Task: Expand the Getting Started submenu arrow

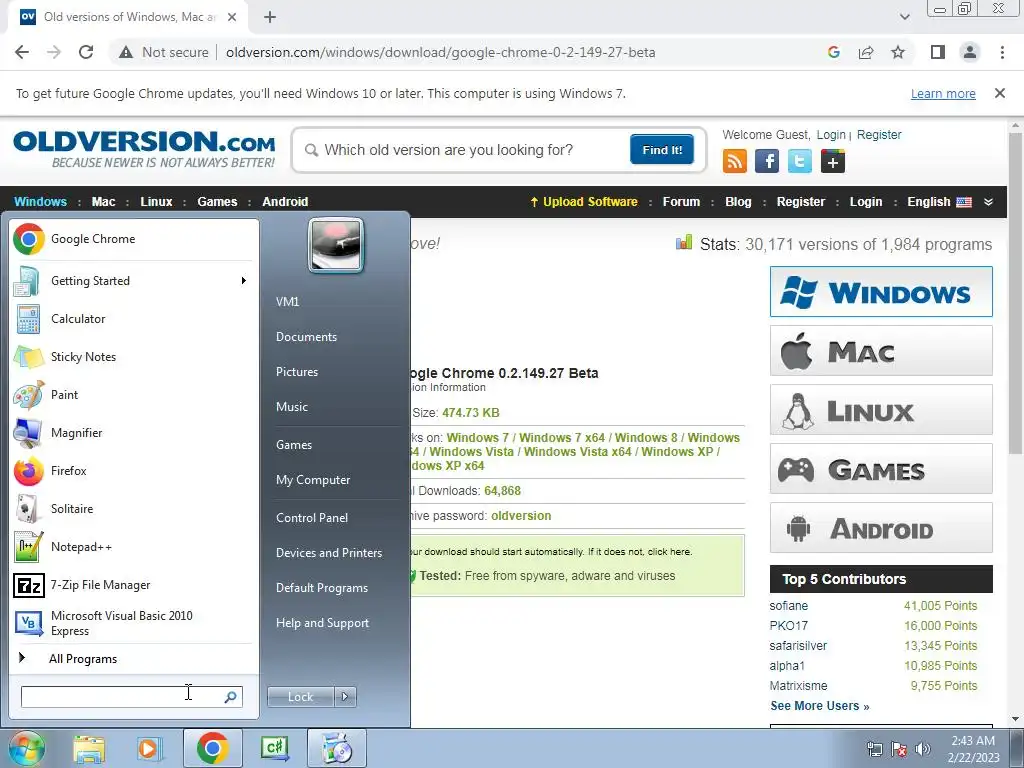Action: click(x=244, y=281)
